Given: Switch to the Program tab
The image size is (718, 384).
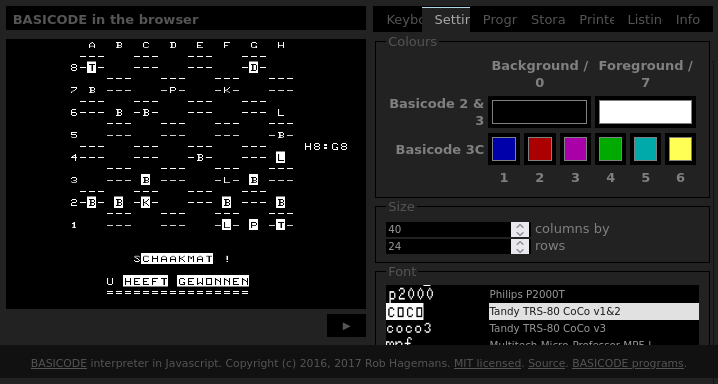Looking at the screenshot, I should coord(499,20).
